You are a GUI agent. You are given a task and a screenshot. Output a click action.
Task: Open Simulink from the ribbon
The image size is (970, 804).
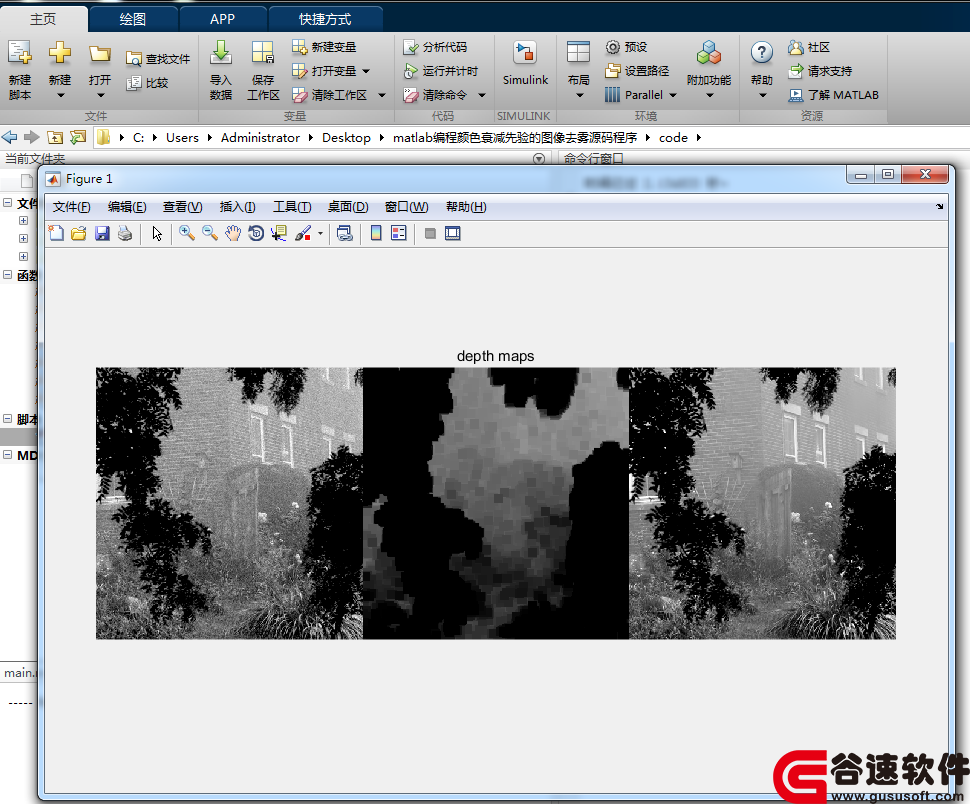525,62
